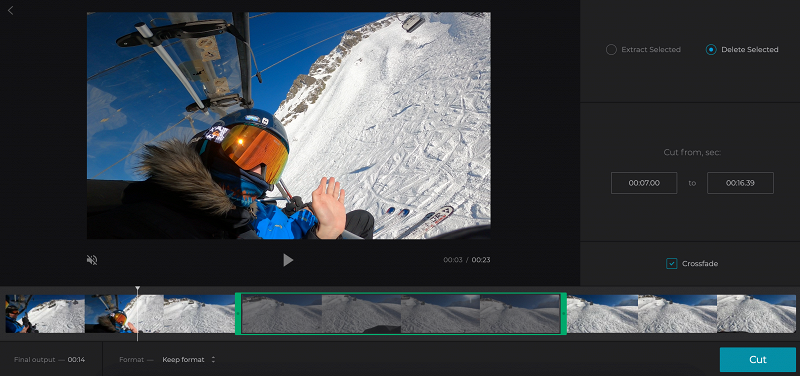Click the total duration 00:23 text

coord(481,260)
